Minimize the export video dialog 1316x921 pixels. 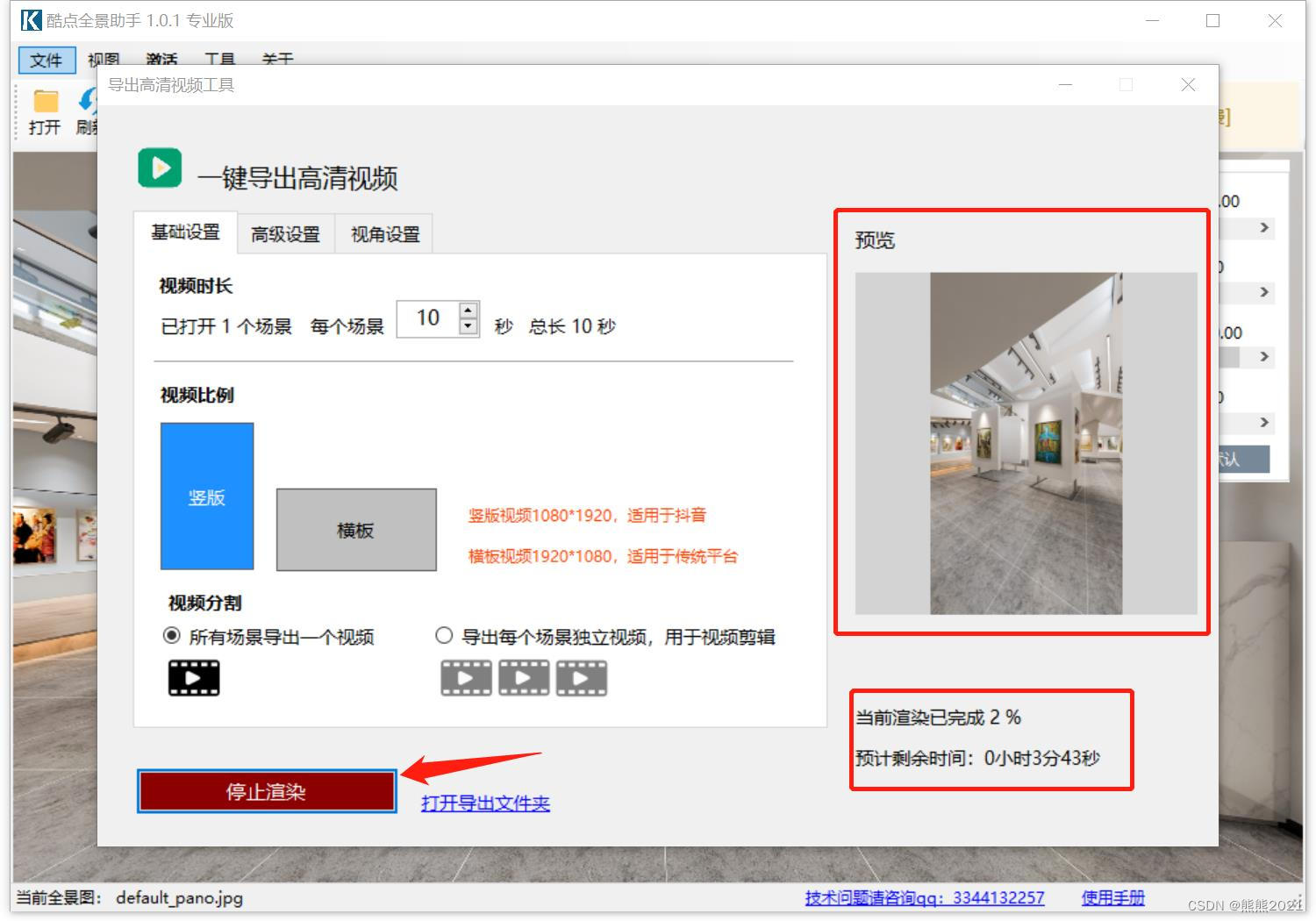point(1066,85)
